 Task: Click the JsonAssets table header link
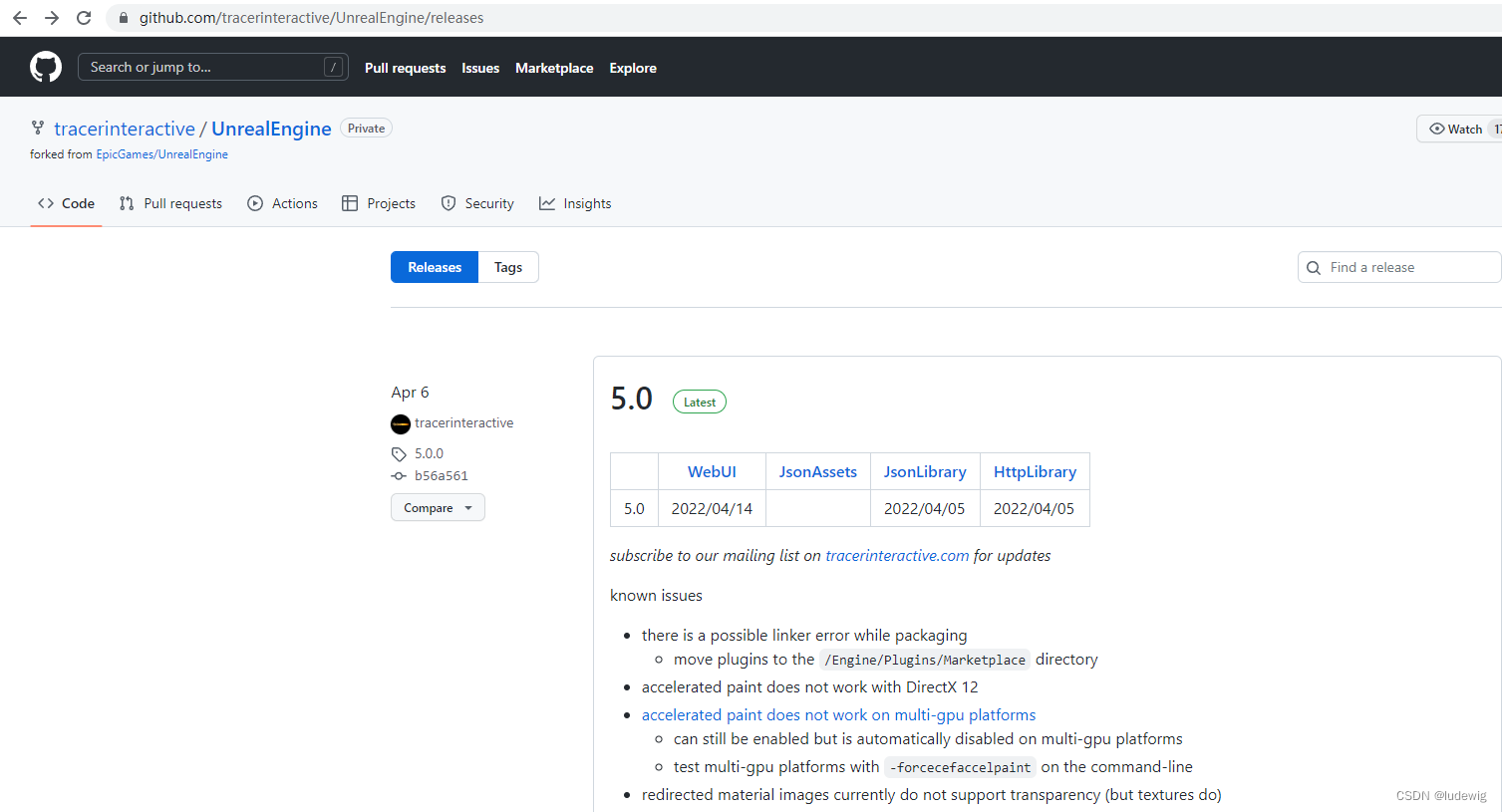pyautogui.click(x=817, y=472)
